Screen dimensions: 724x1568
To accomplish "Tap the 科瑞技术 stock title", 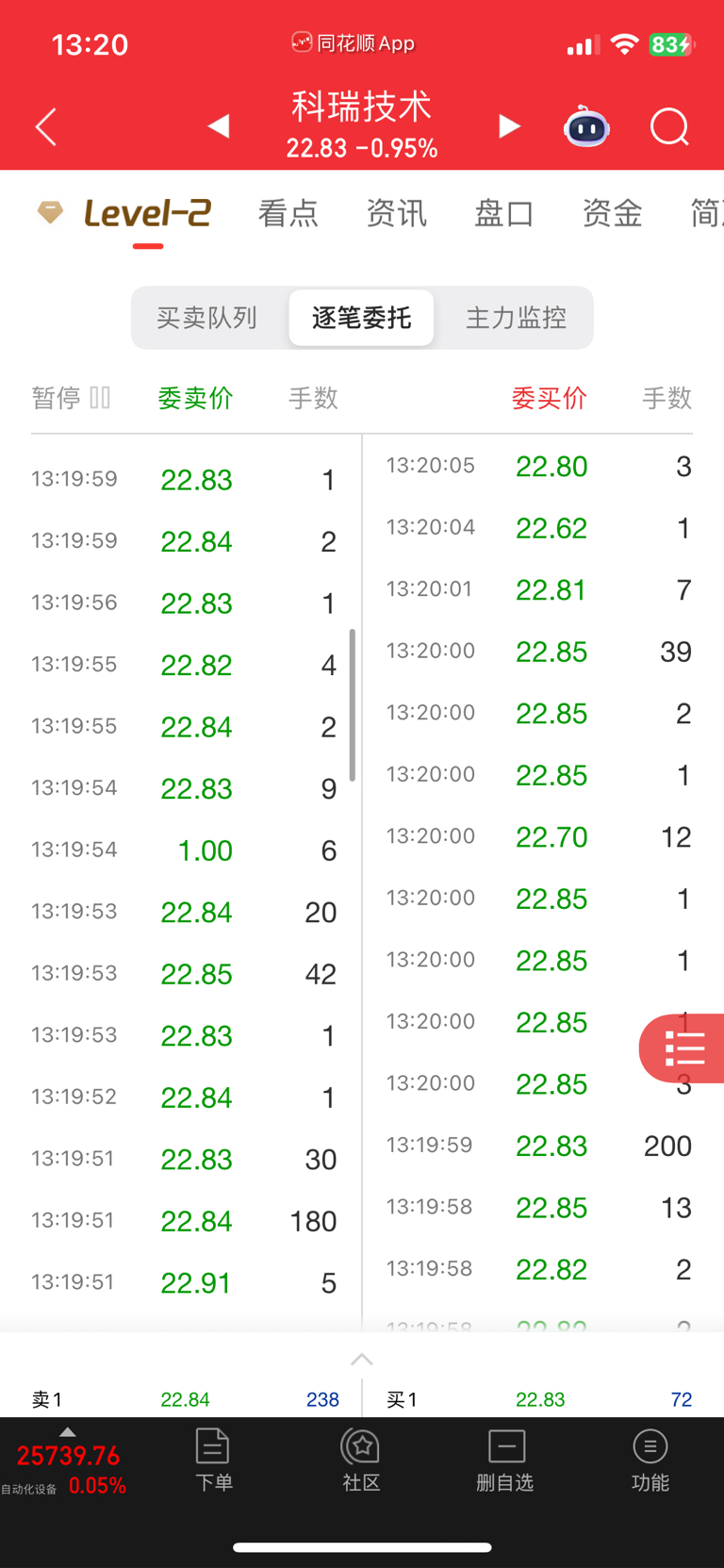I will (x=362, y=107).
